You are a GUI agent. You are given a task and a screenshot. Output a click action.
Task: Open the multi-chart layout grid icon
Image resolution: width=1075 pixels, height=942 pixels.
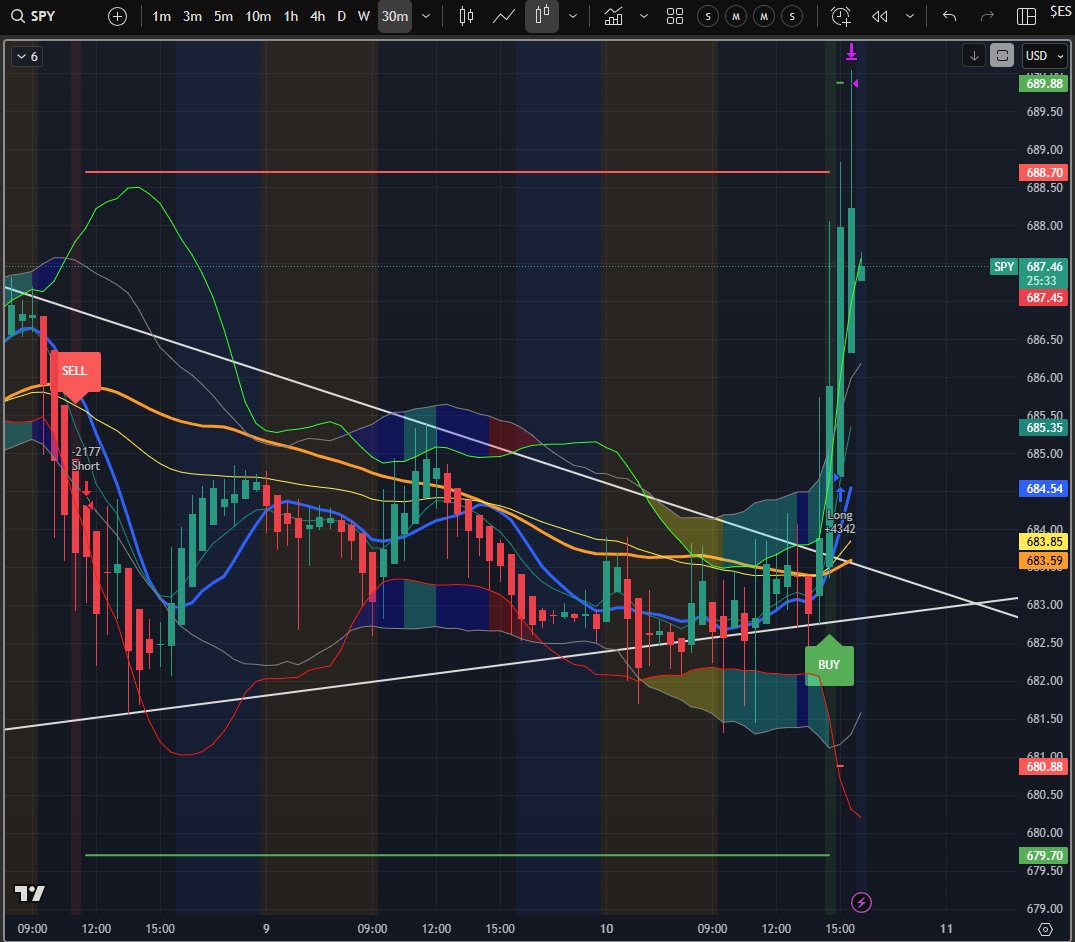674,16
